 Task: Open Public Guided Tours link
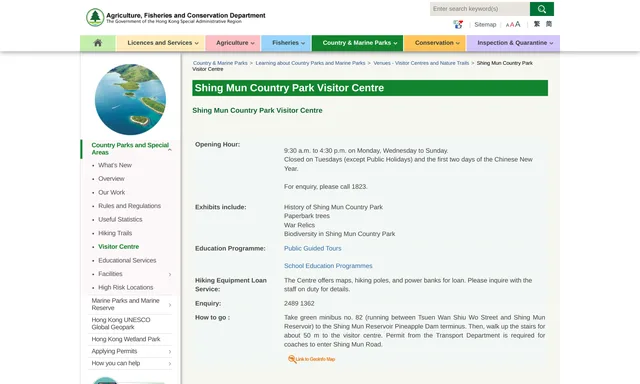click(x=313, y=249)
